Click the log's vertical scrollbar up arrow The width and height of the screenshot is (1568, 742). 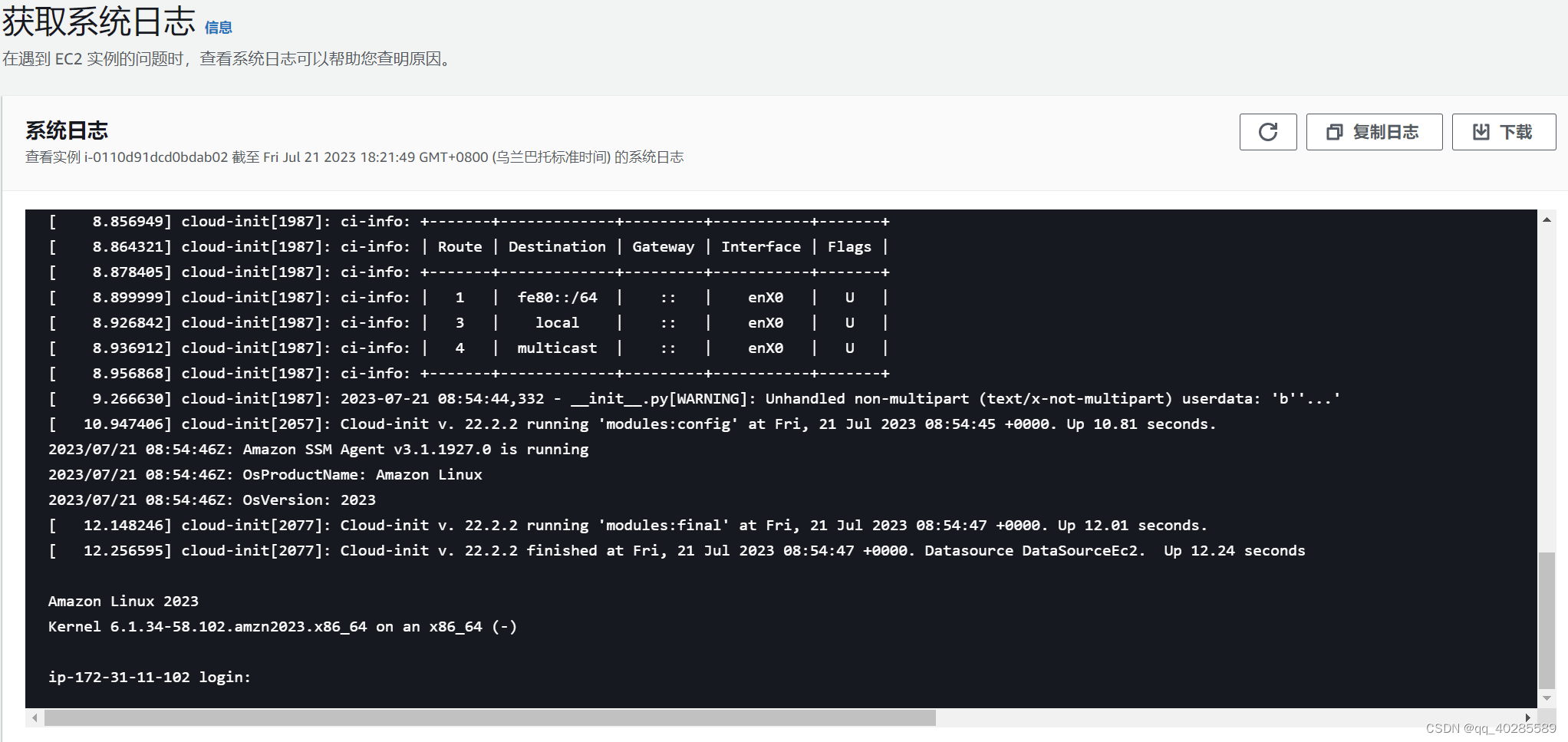[x=1547, y=219]
